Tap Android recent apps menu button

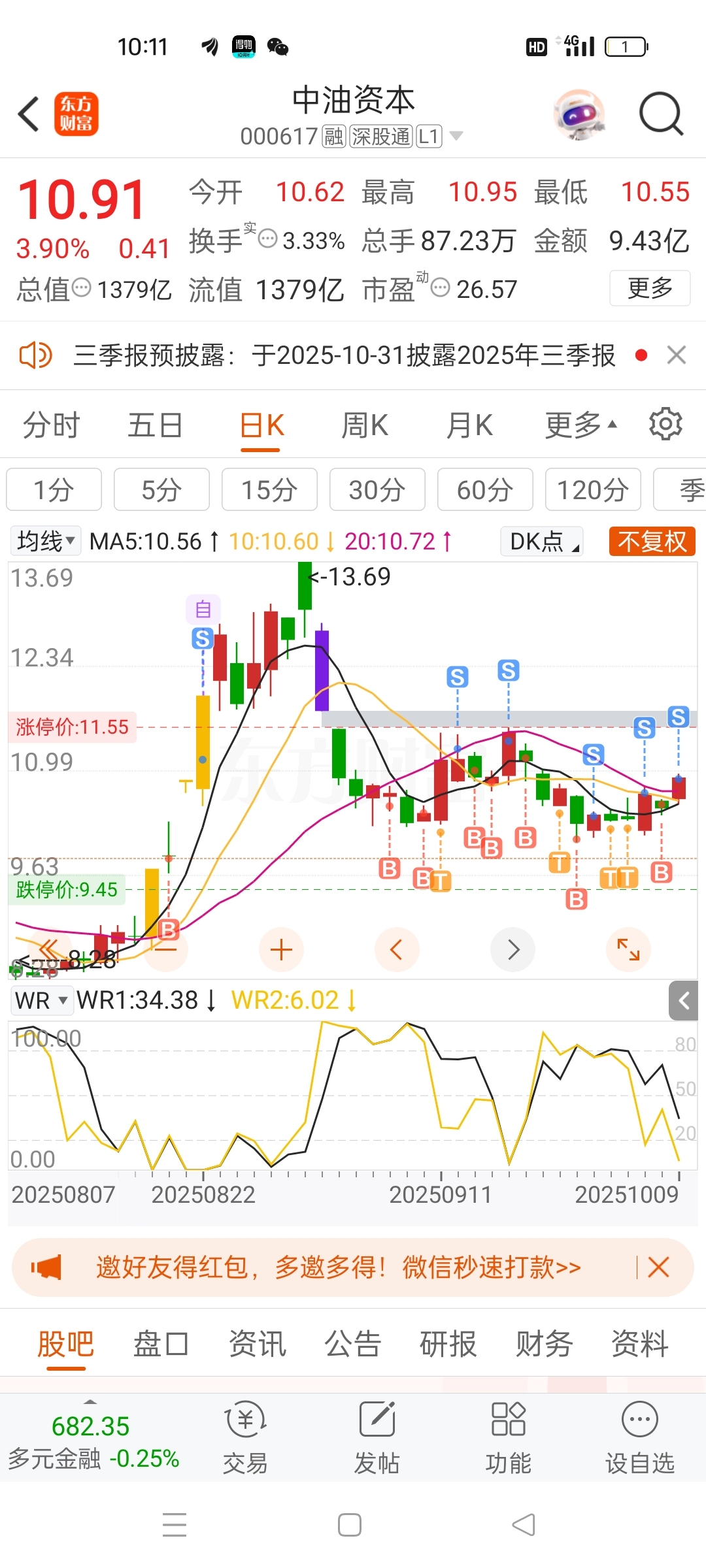(x=175, y=1525)
